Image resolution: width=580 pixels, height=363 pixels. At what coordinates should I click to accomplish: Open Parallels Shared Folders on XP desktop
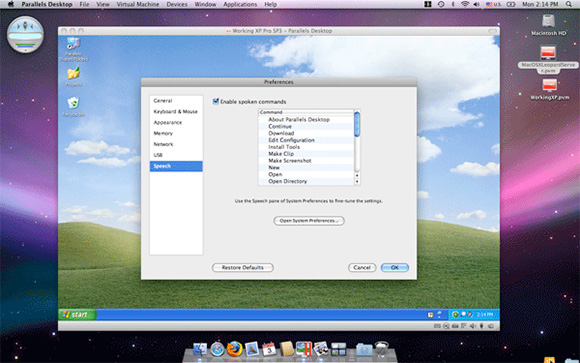coord(73,49)
